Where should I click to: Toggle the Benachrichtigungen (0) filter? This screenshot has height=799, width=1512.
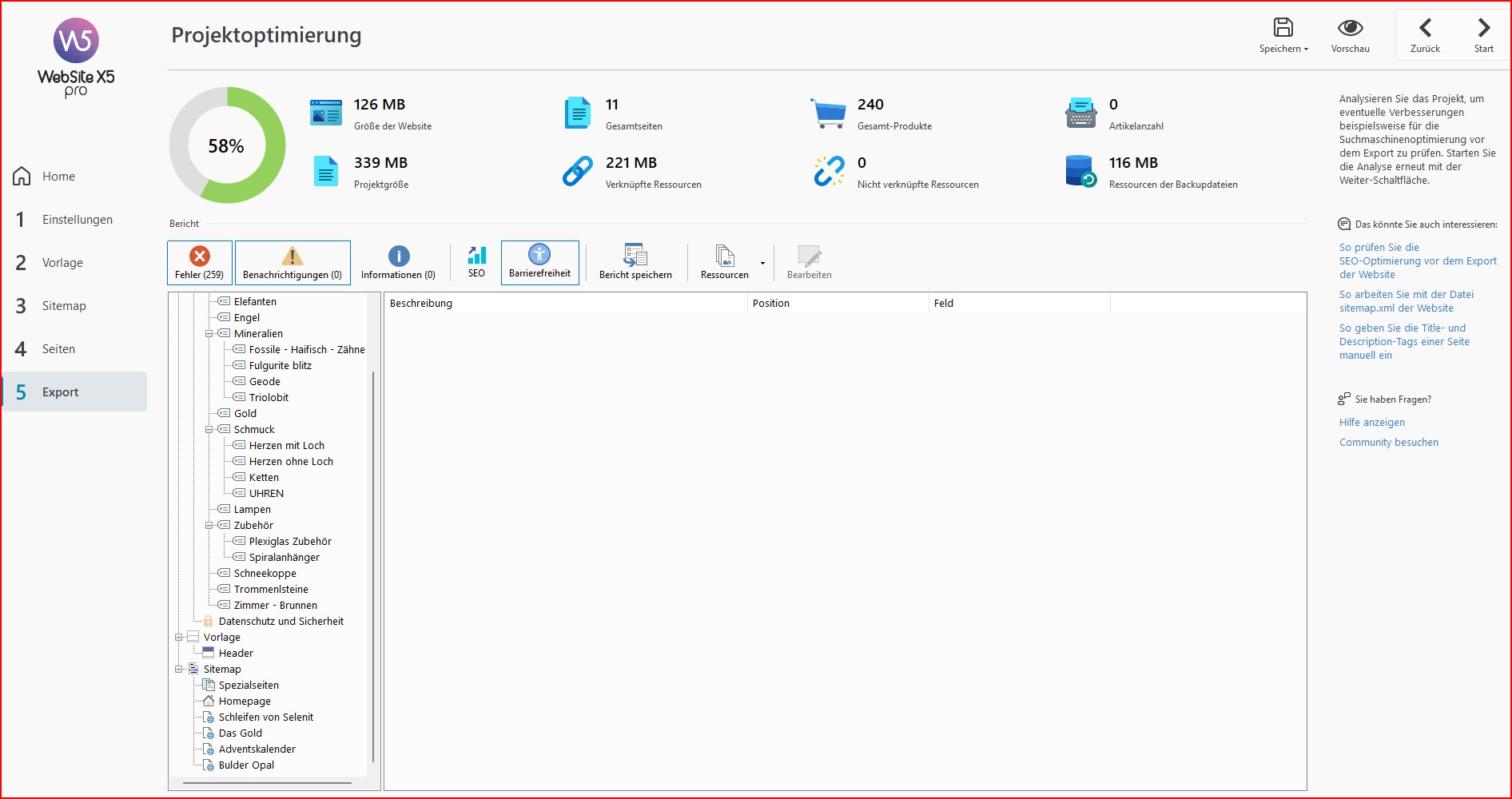[x=292, y=263]
